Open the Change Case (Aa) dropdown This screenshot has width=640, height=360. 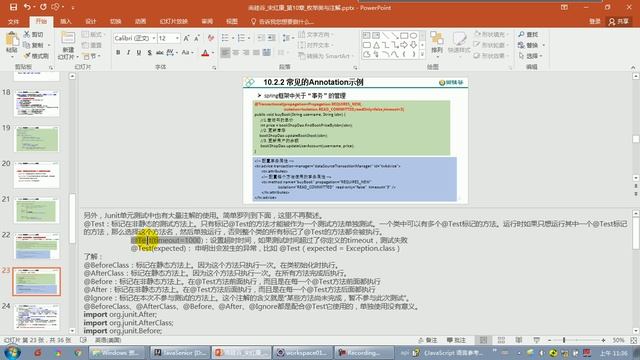[187, 53]
